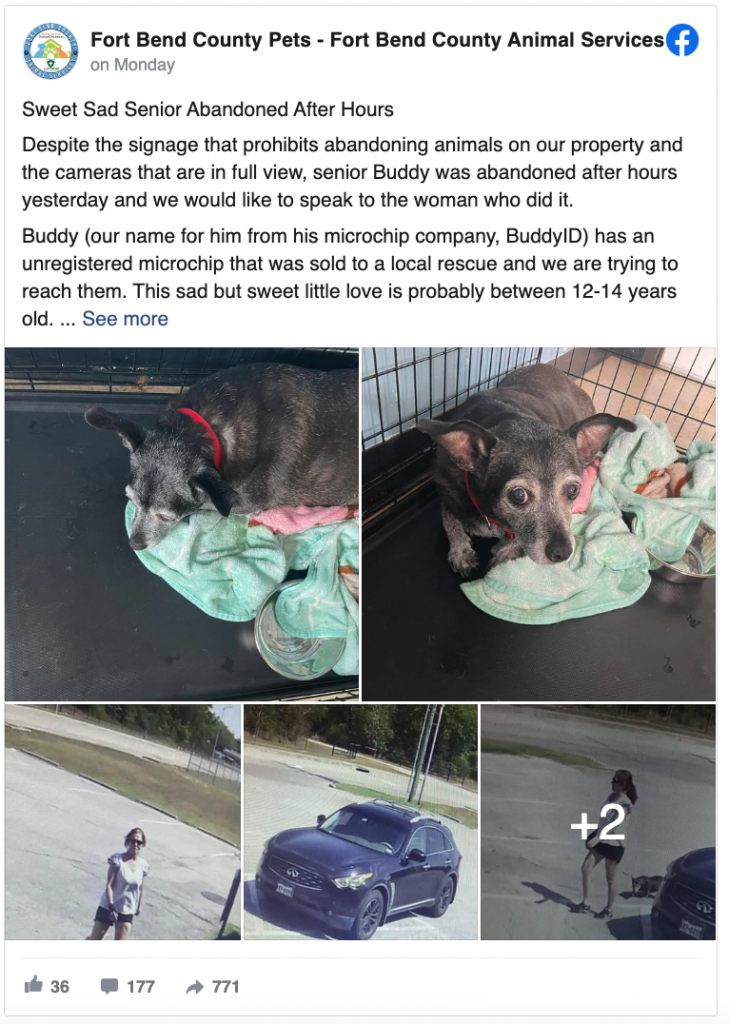Click the thumbs-up like icon
This screenshot has height=1024, width=729.
click(33, 984)
